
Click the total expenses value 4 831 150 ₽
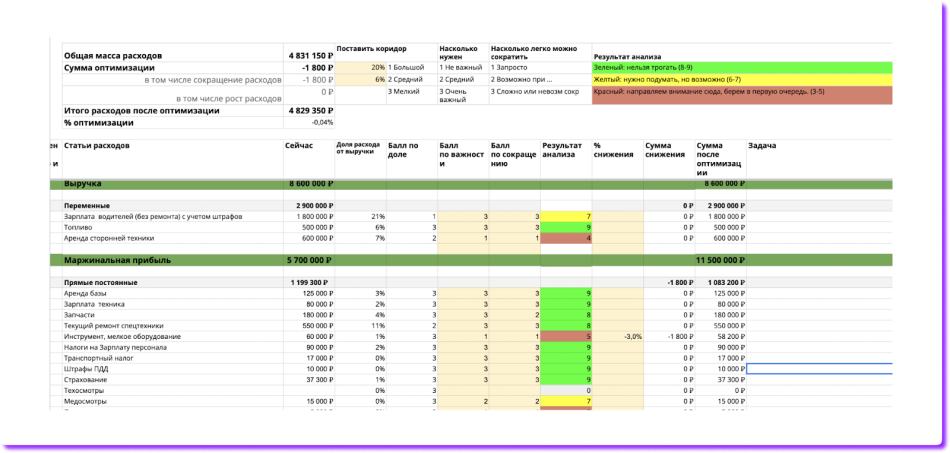pyautogui.click(x=308, y=56)
